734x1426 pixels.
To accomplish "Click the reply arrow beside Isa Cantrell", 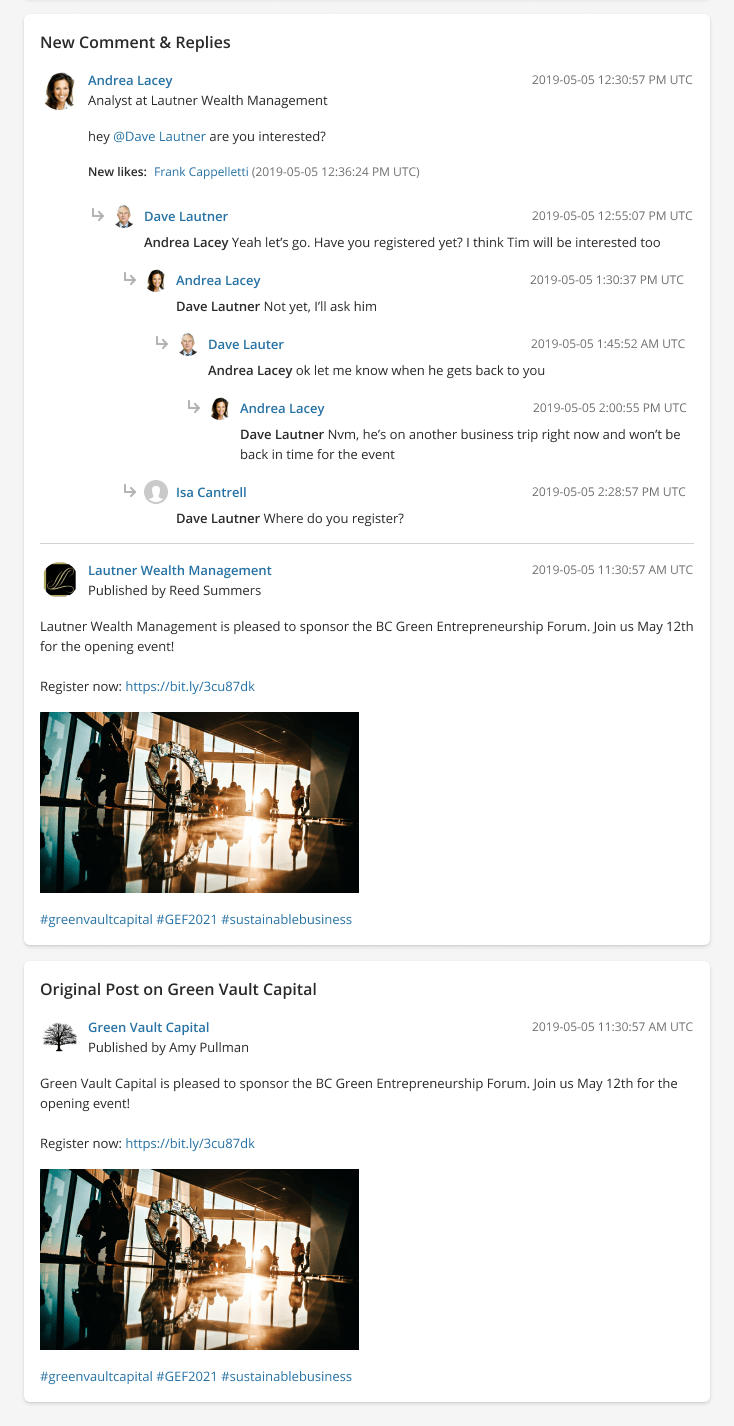I will (129, 491).
